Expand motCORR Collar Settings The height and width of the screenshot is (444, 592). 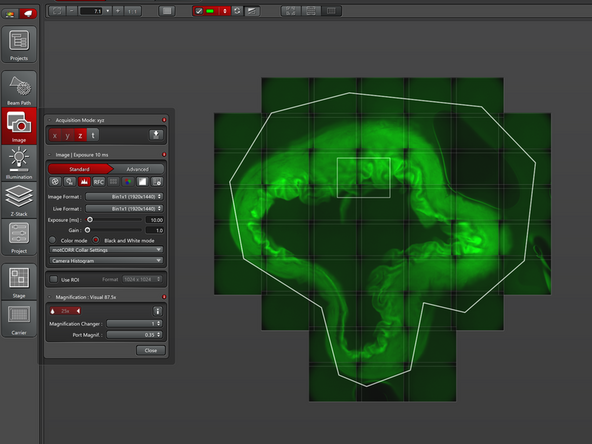(106, 250)
